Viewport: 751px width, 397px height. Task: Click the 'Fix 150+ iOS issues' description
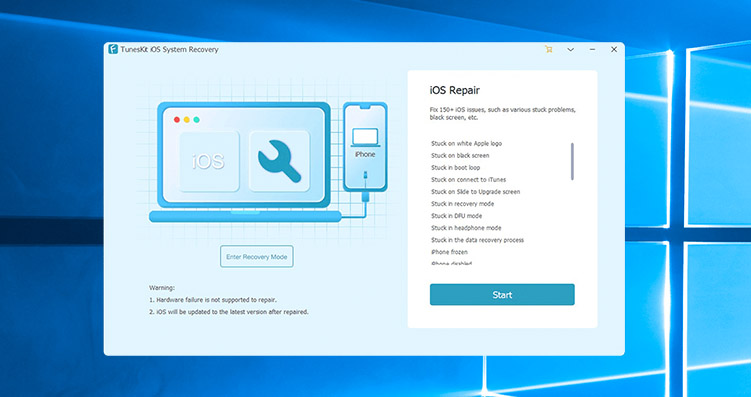tap(502, 113)
